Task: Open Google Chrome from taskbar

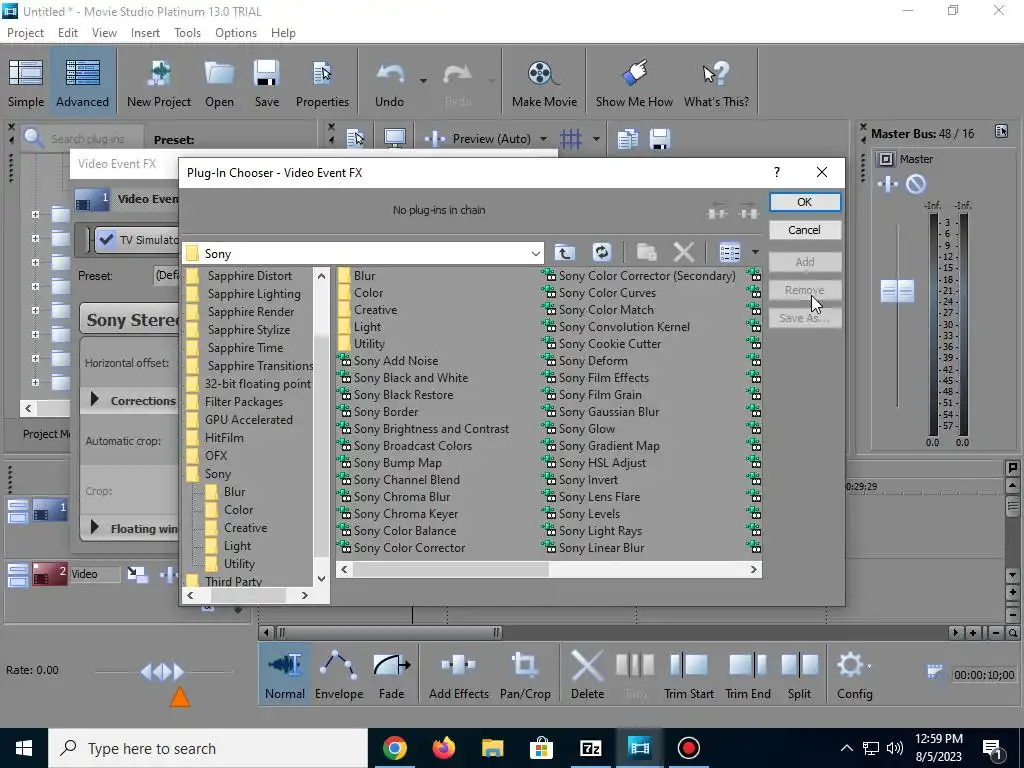Action: pyautogui.click(x=394, y=748)
